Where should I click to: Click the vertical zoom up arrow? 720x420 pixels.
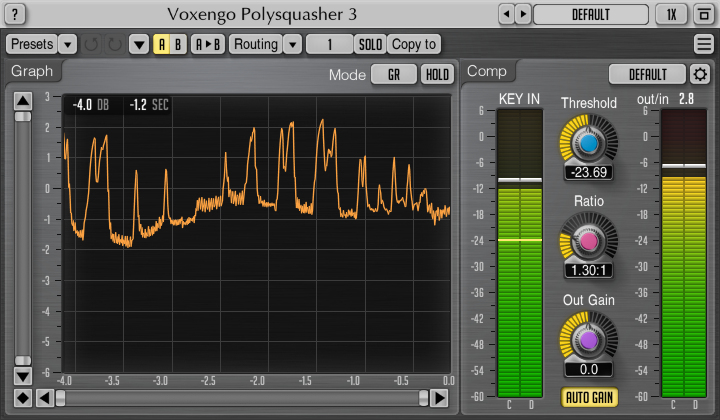point(22,101)
